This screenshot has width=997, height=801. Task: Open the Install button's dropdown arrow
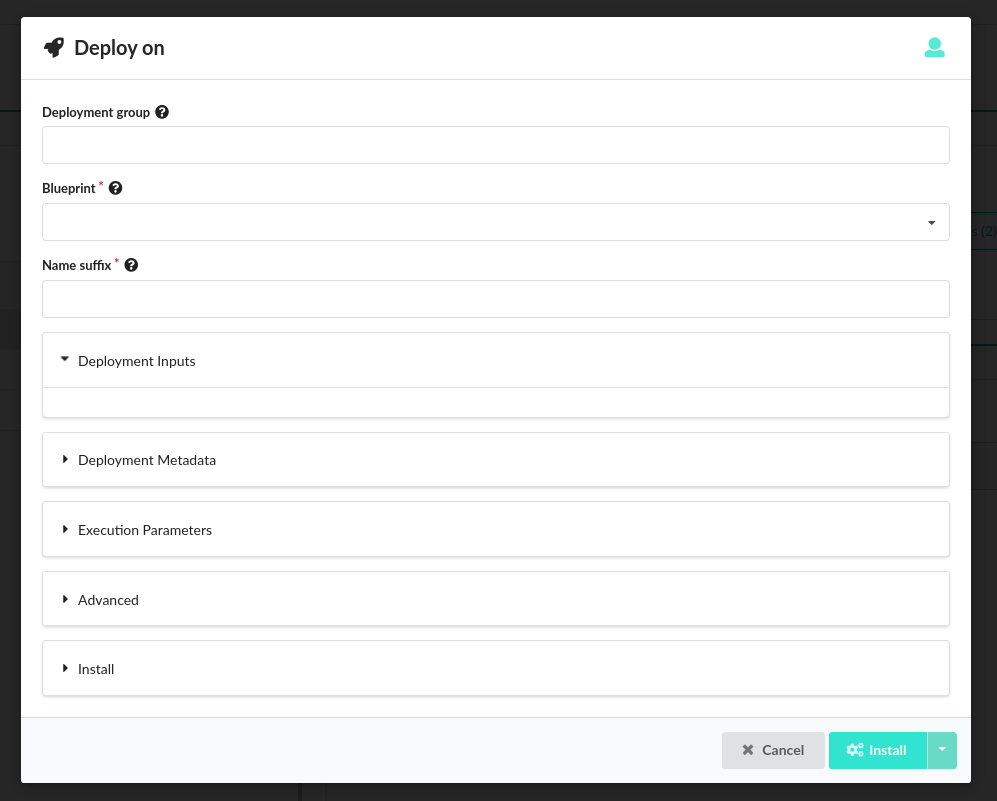(941, 750)
